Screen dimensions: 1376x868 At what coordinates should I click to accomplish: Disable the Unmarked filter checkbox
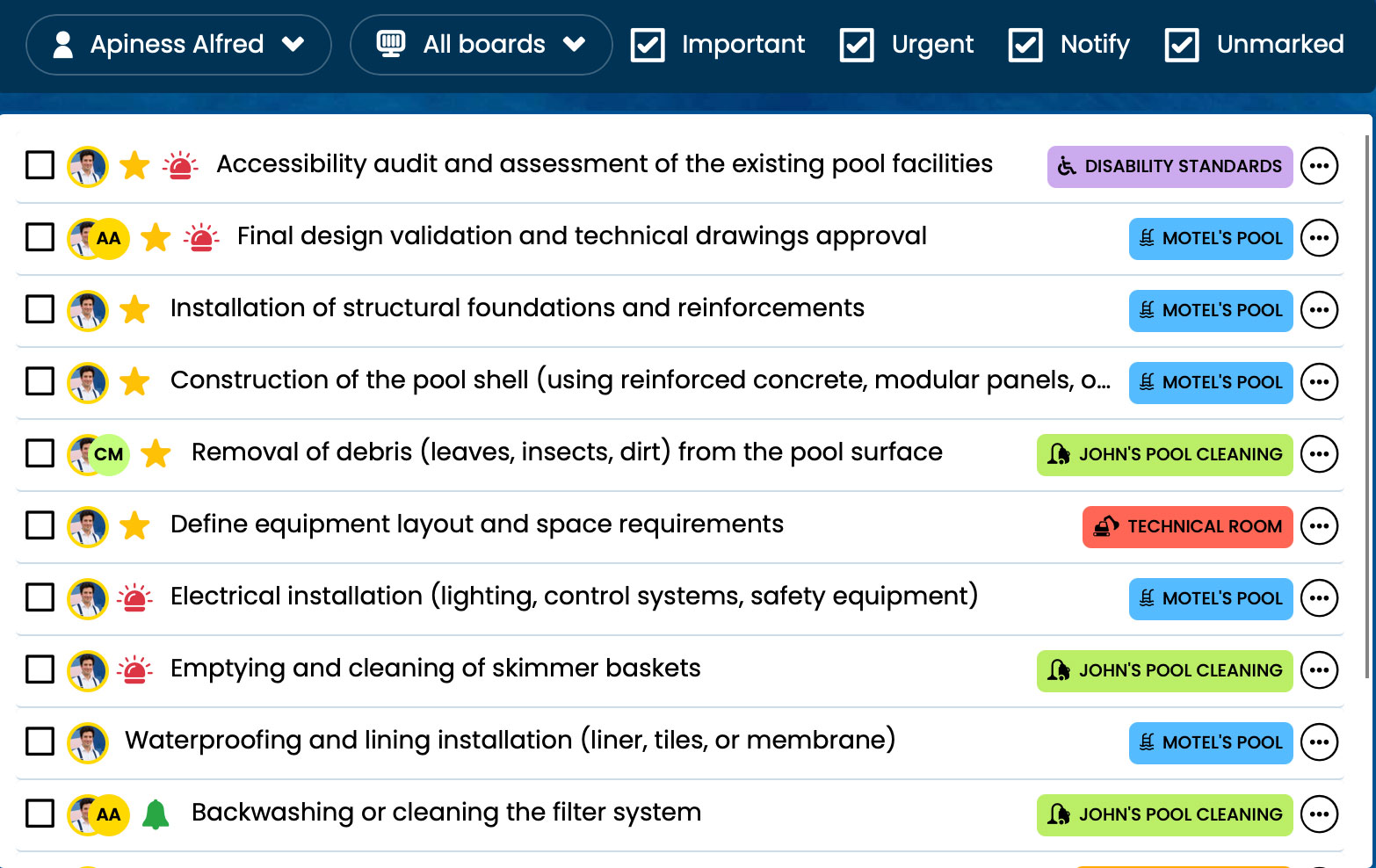tap(1182, 45)
